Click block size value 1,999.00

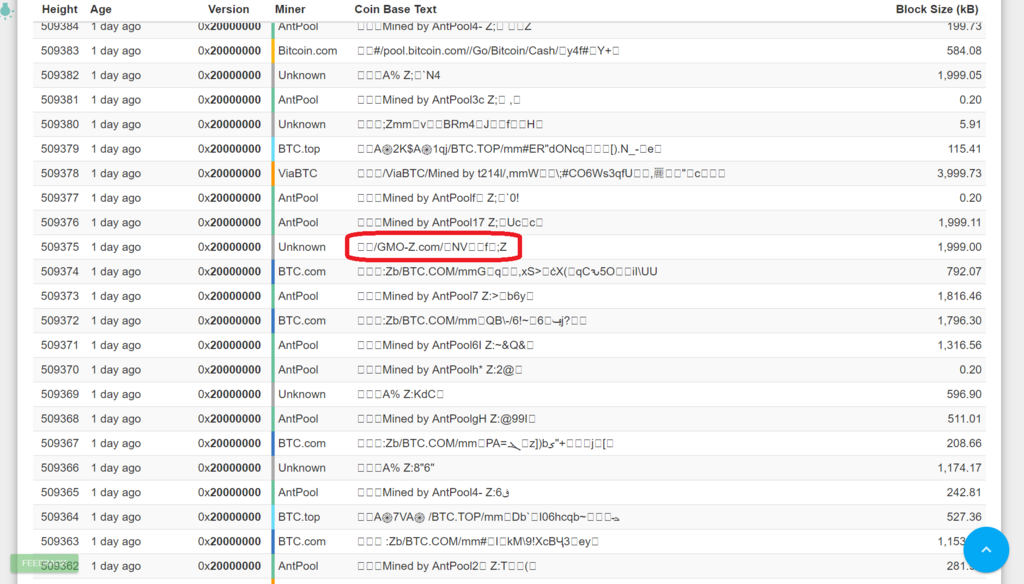tap(959, 247)
